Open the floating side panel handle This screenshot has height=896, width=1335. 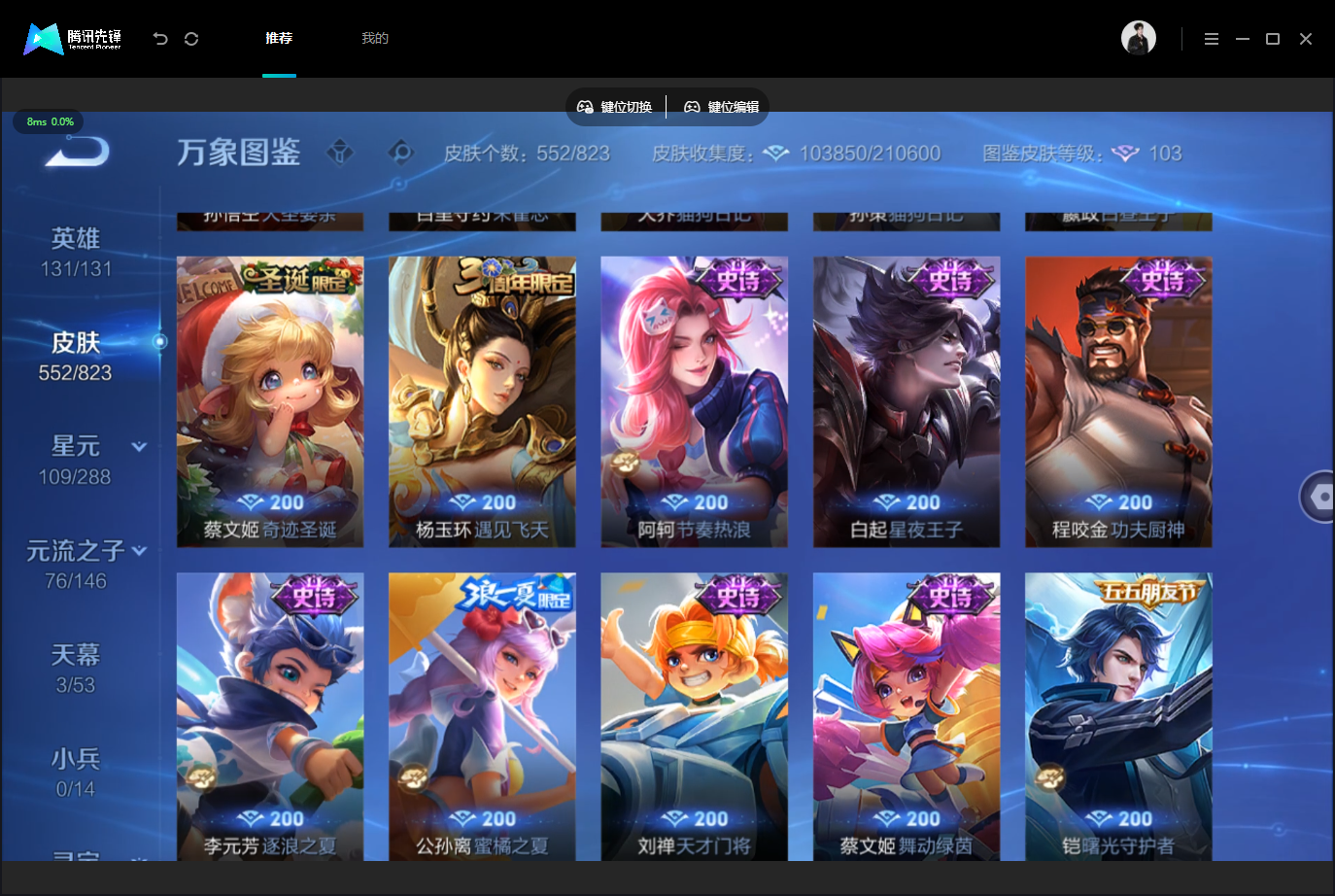1318,497
